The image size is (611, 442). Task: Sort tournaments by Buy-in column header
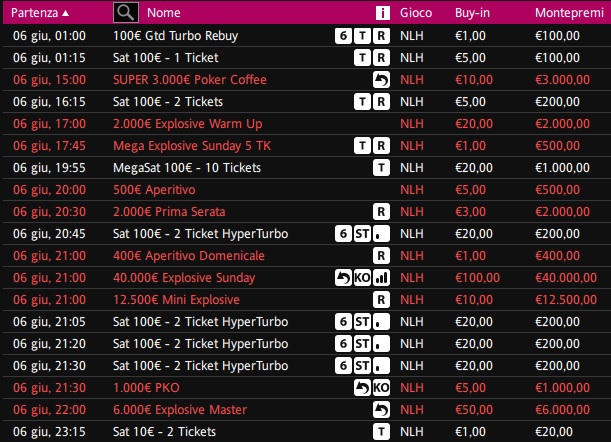click(x=472, y=13)
